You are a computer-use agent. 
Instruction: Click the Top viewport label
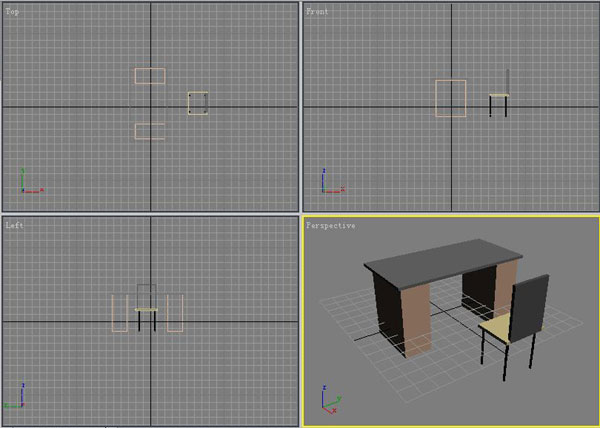[x=12, y=12]
